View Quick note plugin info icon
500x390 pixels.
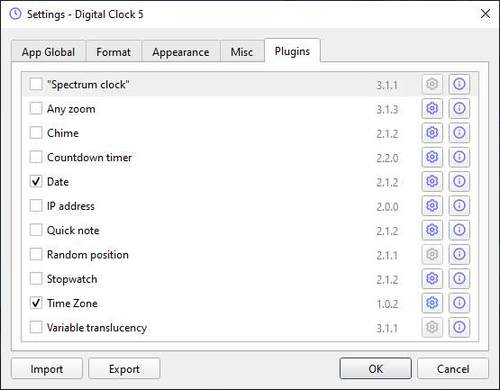pyautogui.click(x=459, y=230)
